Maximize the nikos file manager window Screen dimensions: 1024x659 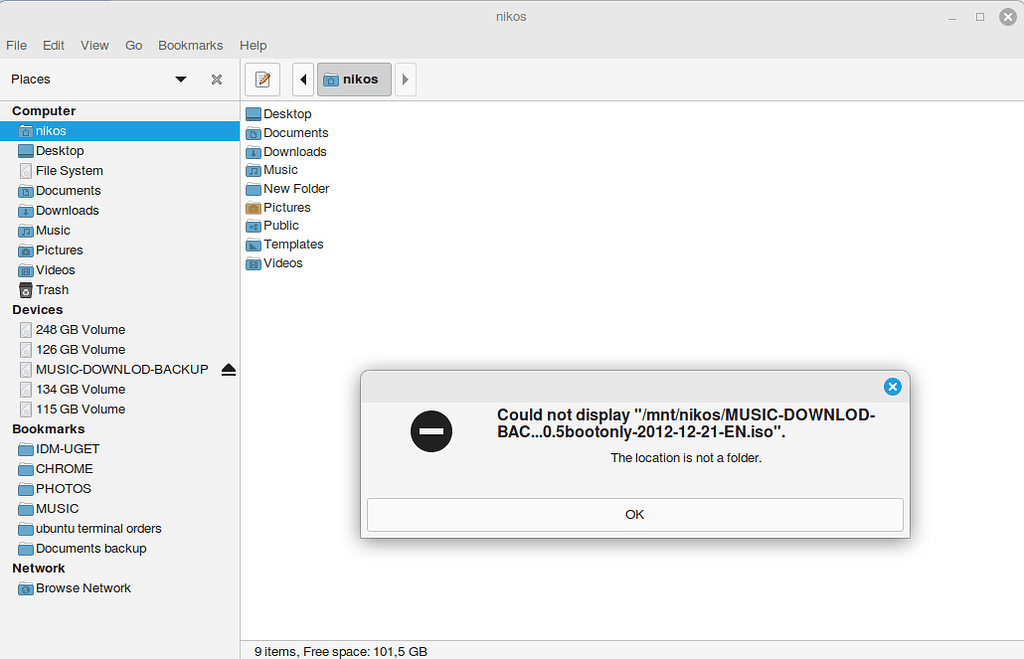pos(980,17)
